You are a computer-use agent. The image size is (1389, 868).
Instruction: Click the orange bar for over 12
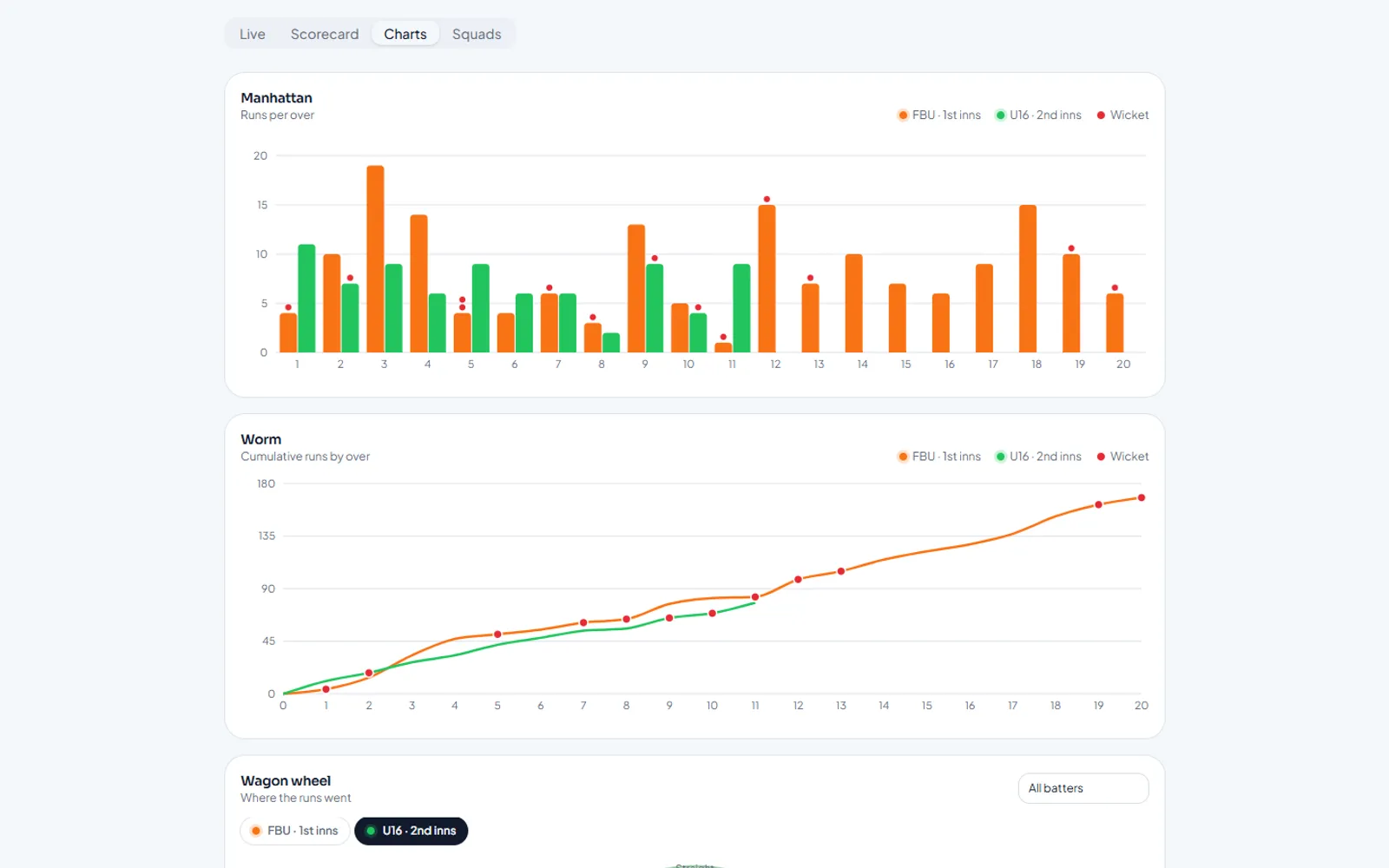[767, 279]
